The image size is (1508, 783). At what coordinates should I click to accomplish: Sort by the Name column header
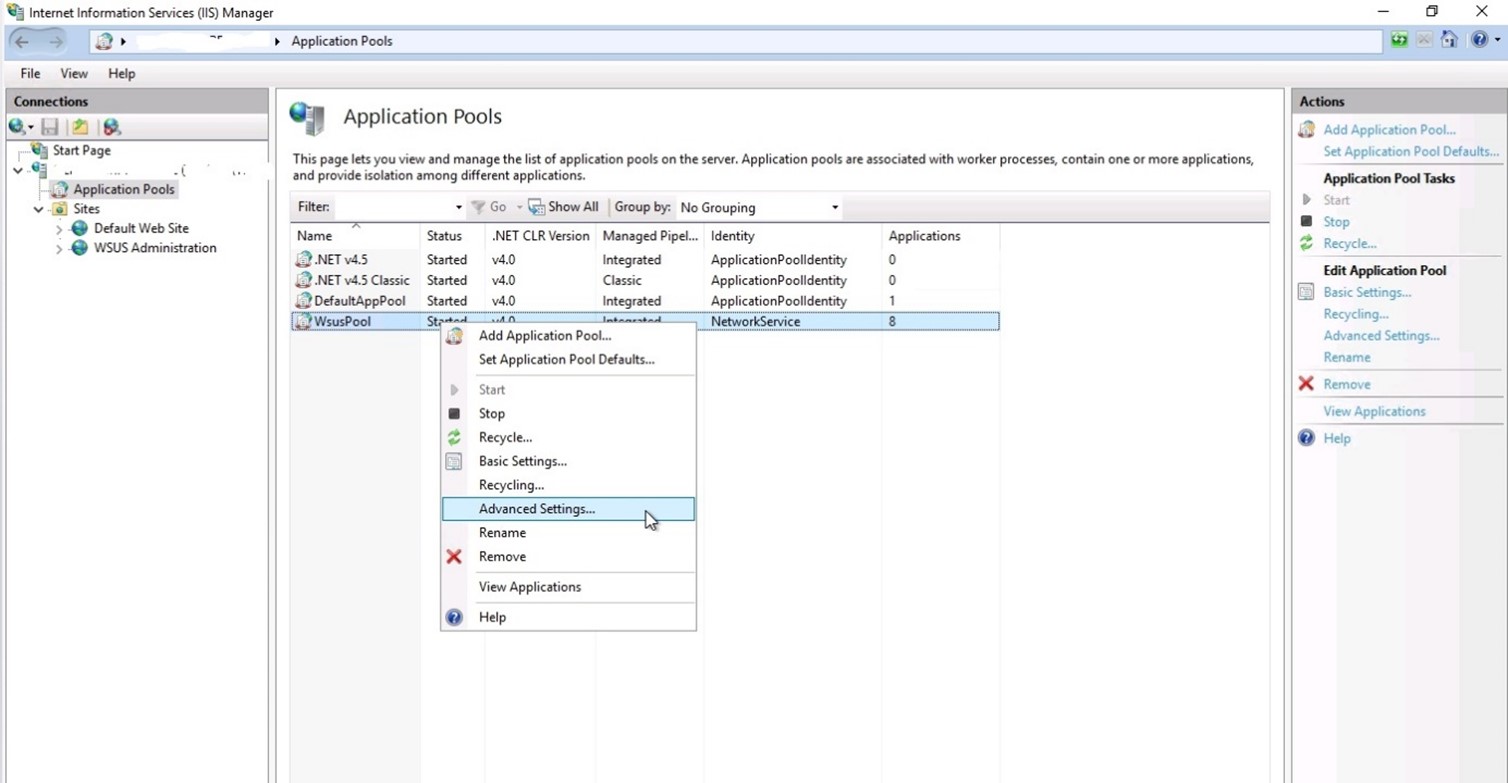pos(355,236)
